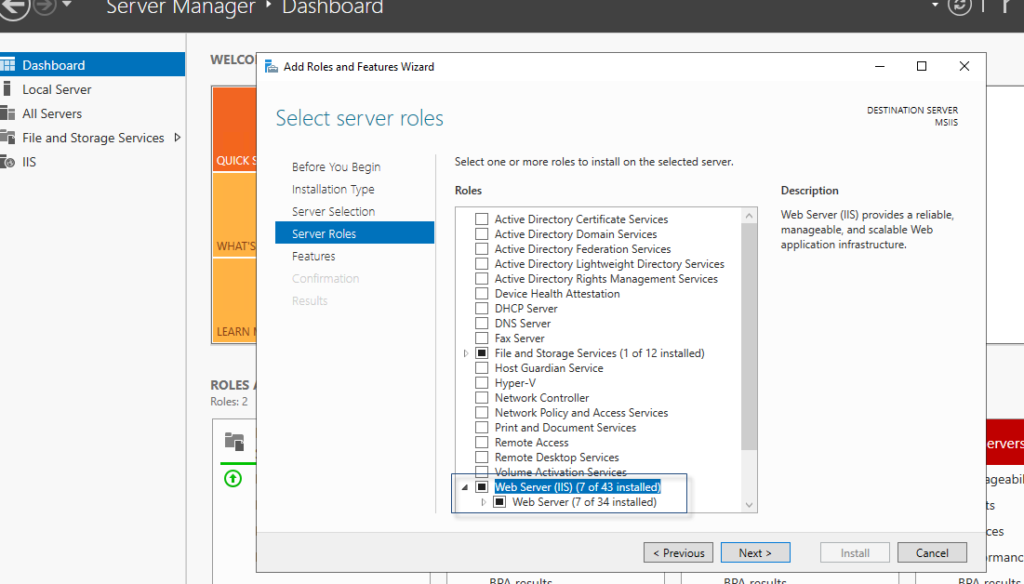The height and width of the screenshot is (584, 1024).
Task: Click the Add Roles and Features Wizard title icon
Action: click(x=272, y=67)
